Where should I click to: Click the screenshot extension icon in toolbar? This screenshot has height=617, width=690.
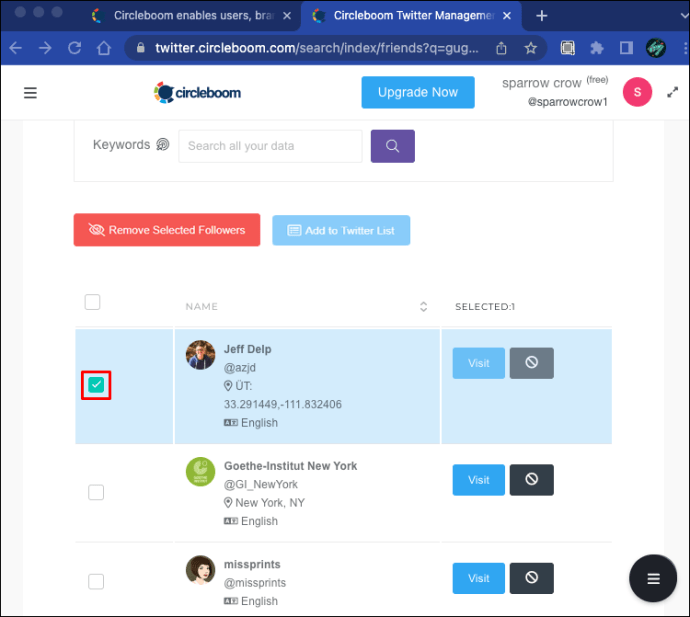click(568, 48)
